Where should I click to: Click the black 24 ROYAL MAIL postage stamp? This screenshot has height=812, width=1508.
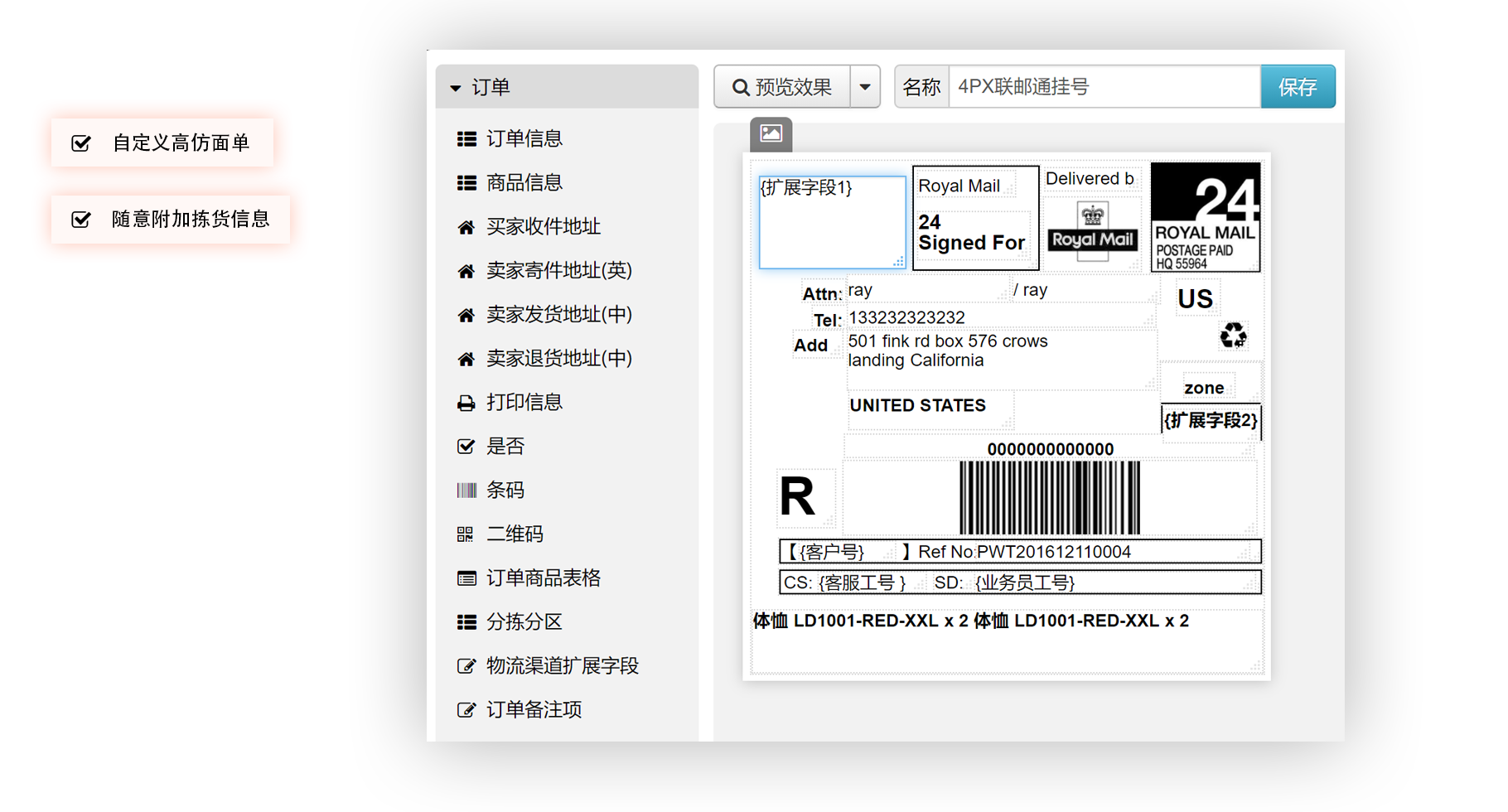click(1206, 217)
